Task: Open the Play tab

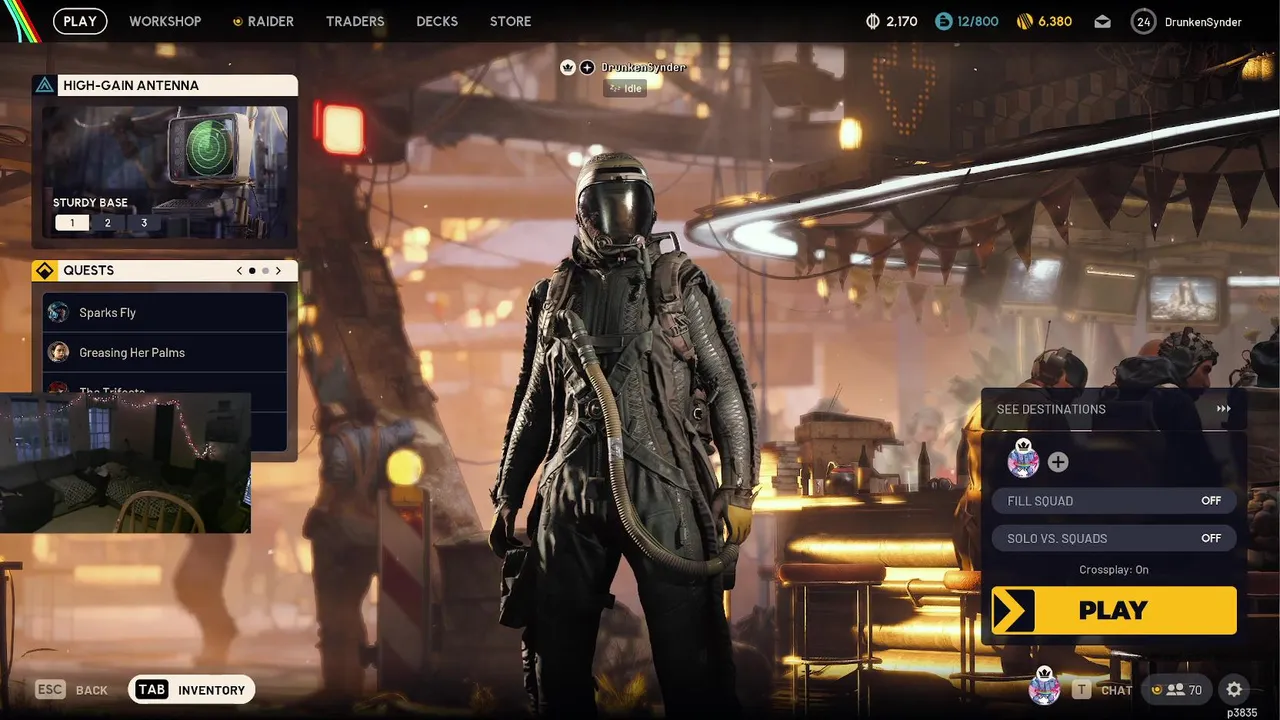Action: (80, 21)
